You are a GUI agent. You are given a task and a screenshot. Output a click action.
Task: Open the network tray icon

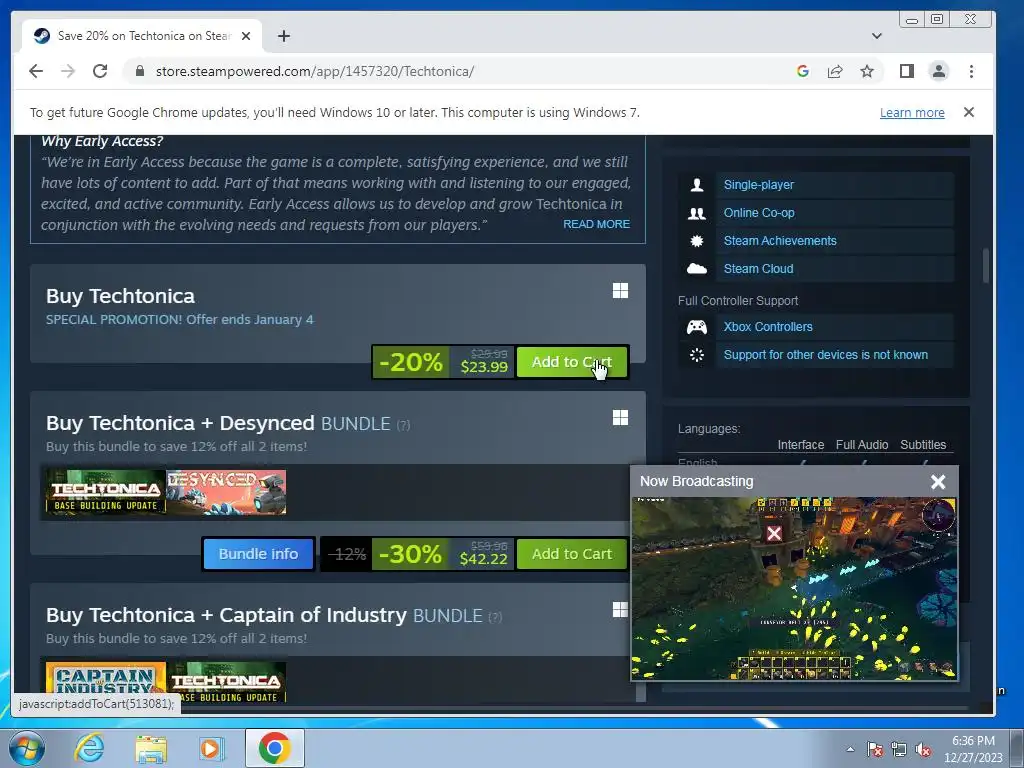[x=899, y=749]
